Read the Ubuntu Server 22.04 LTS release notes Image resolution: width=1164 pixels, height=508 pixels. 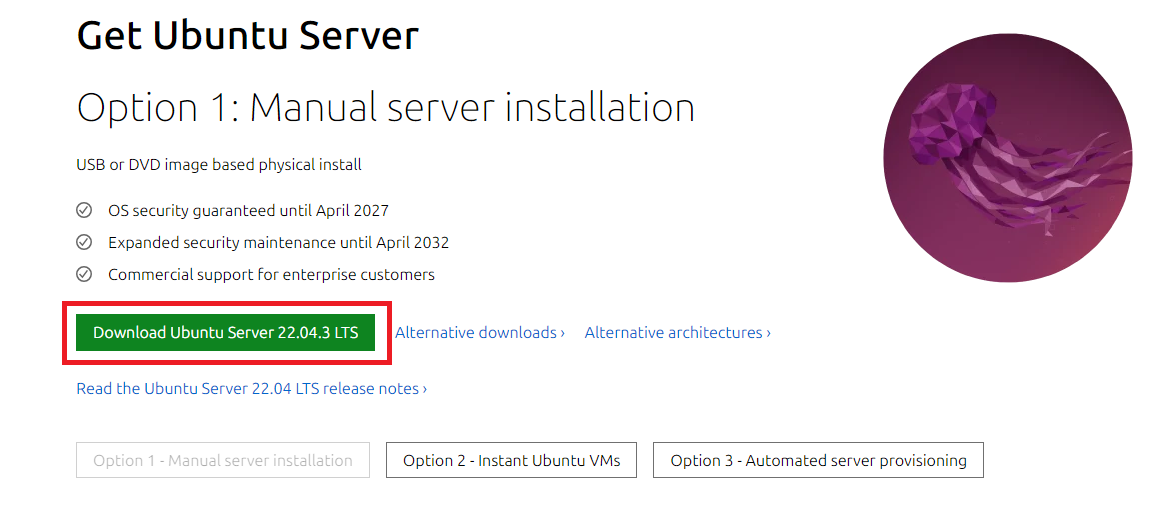pyautogui.click(x=252, y=388)
